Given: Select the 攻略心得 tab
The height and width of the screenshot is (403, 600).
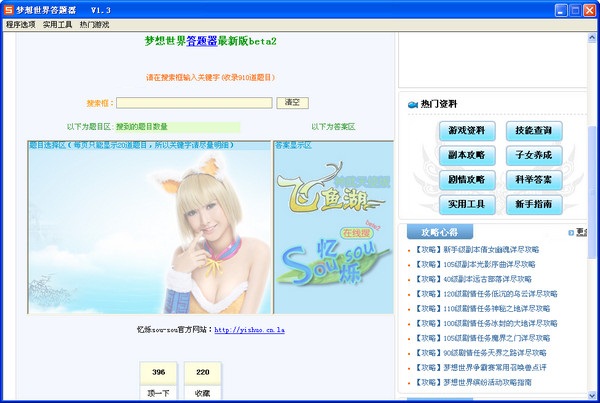Looking at the screenshot, I should click(440, 232).
